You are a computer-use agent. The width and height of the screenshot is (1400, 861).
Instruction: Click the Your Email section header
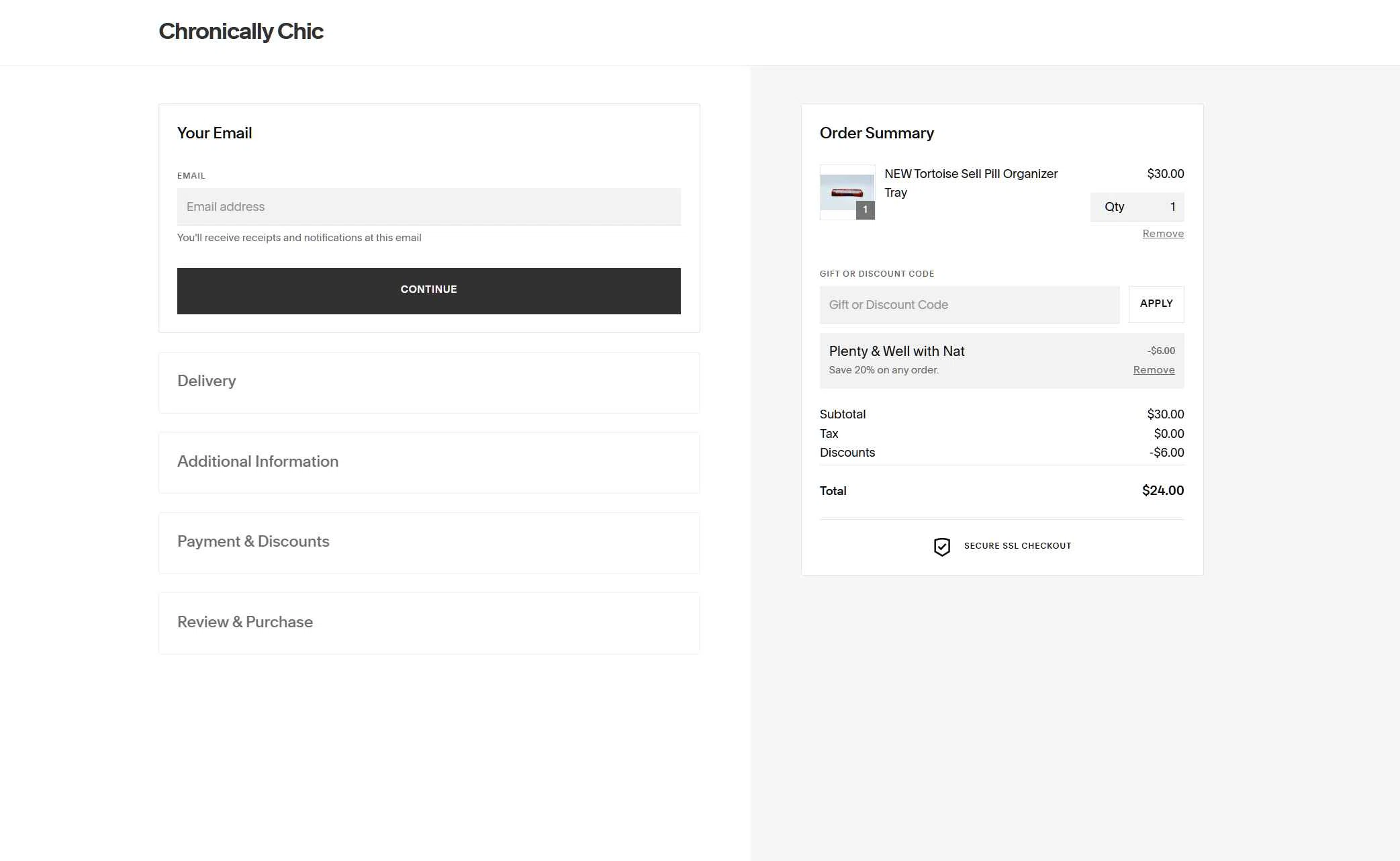[214, 132]
